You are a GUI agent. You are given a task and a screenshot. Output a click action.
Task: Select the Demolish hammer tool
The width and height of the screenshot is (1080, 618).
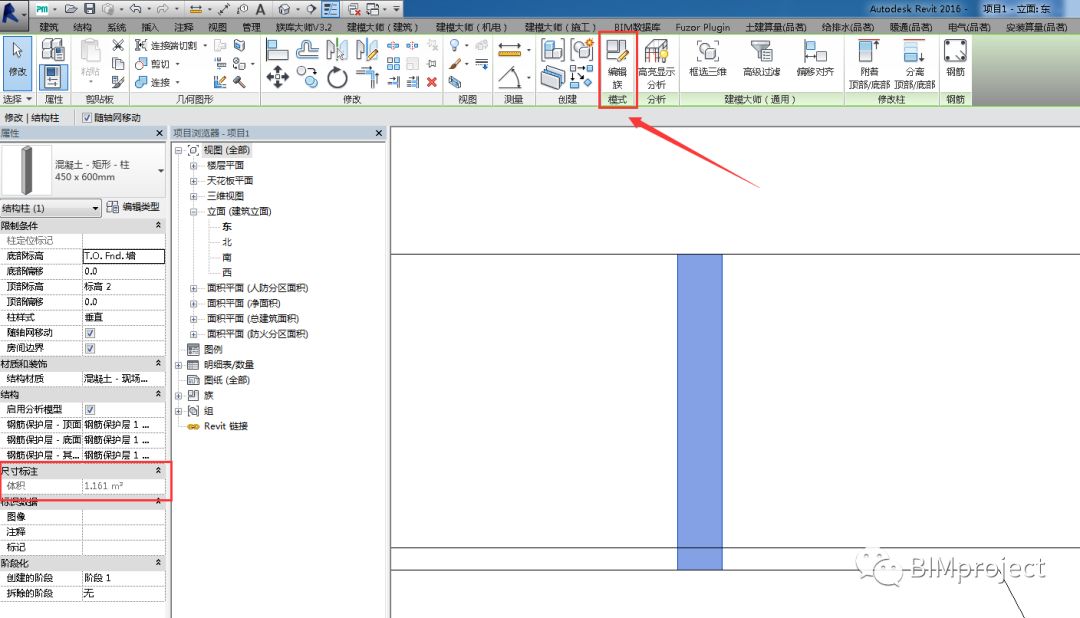tap(239, 82)
